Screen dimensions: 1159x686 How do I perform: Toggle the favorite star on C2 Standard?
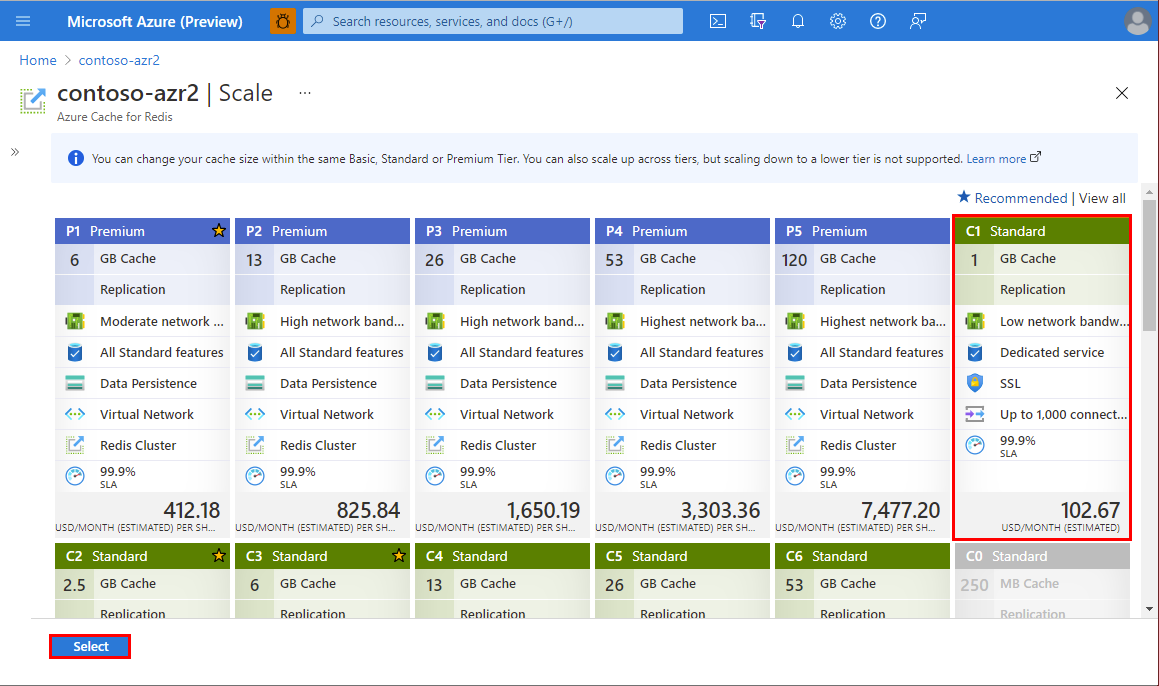click(218, 555)
